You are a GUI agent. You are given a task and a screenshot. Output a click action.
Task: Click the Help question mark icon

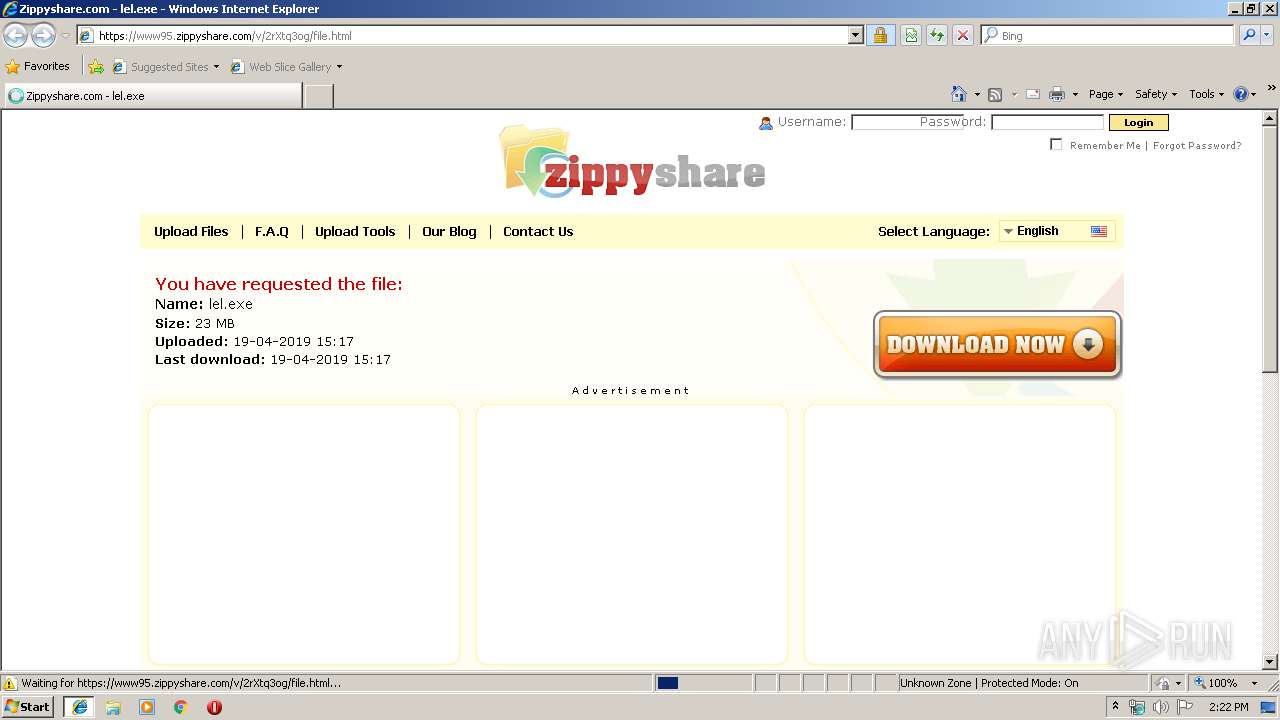1240,94
